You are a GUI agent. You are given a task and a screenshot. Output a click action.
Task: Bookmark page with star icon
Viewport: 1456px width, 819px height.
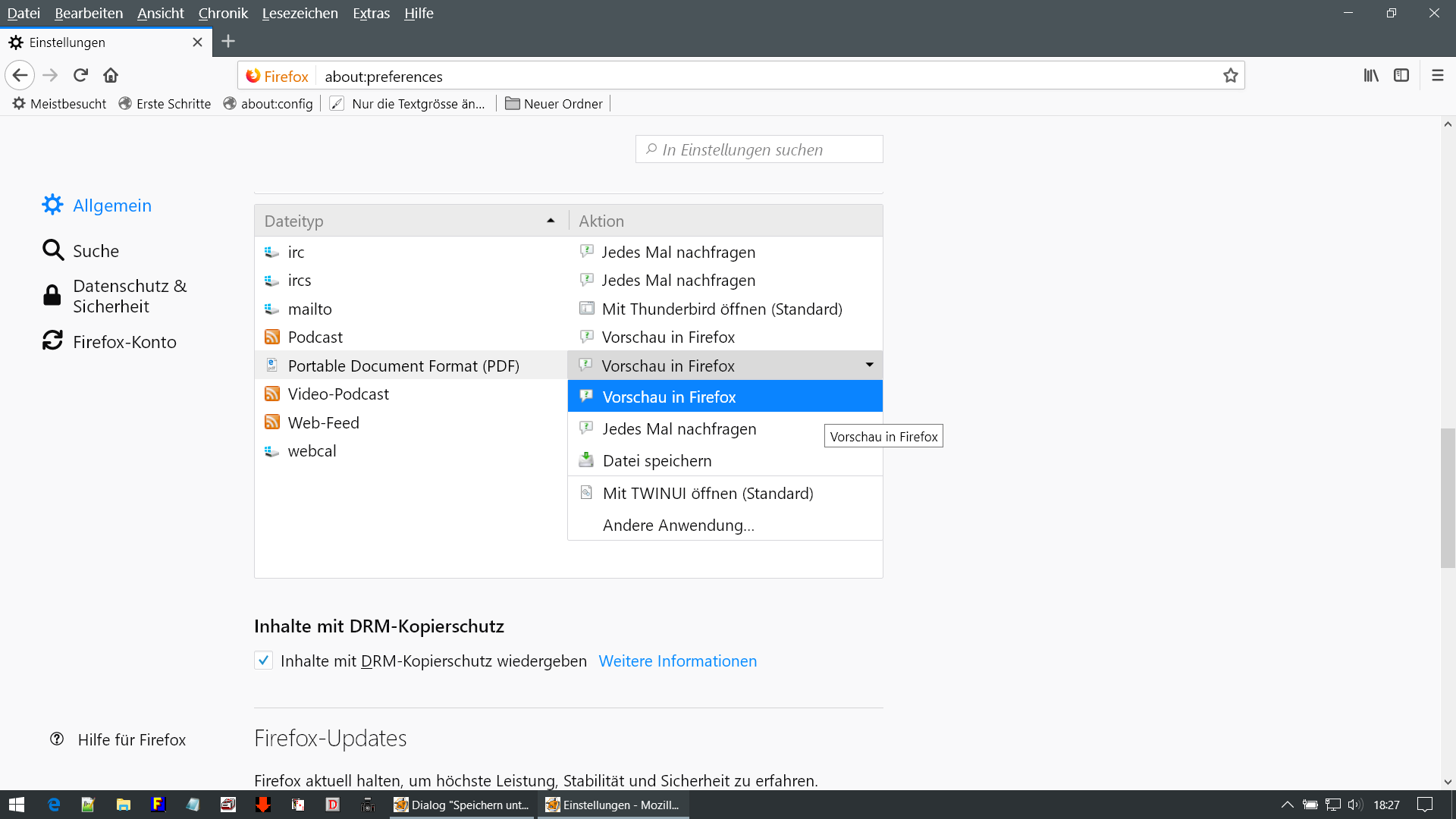pos(1230,75)
